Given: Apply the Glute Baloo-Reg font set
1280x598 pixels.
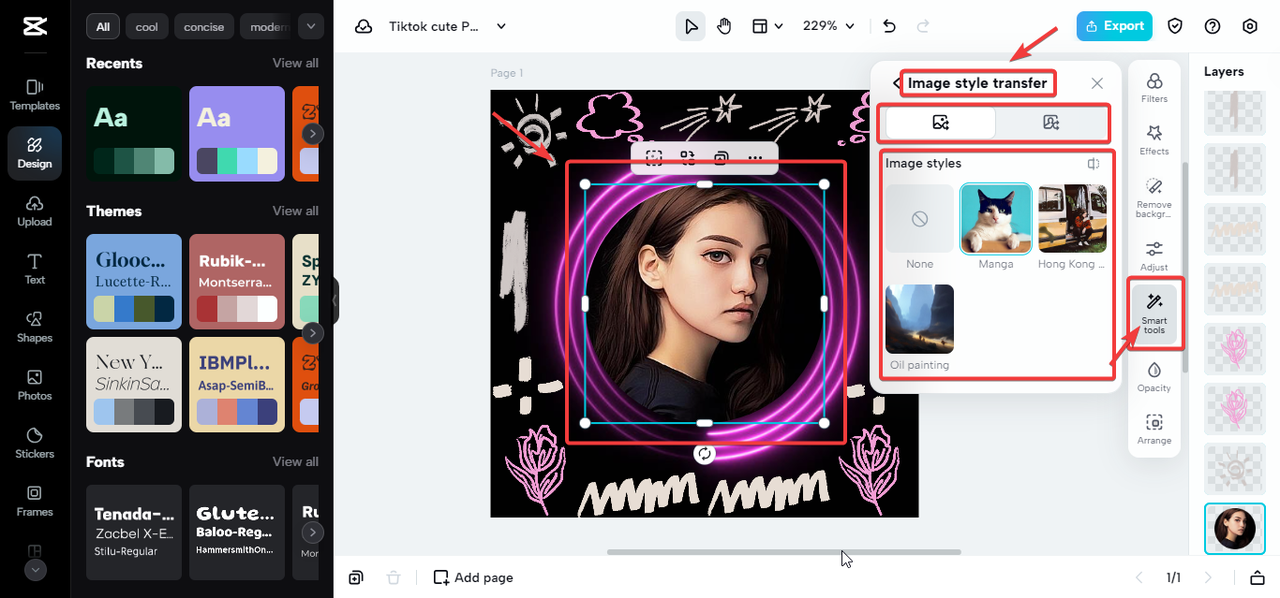Looking at the screenshot, I should click(237, 532).
